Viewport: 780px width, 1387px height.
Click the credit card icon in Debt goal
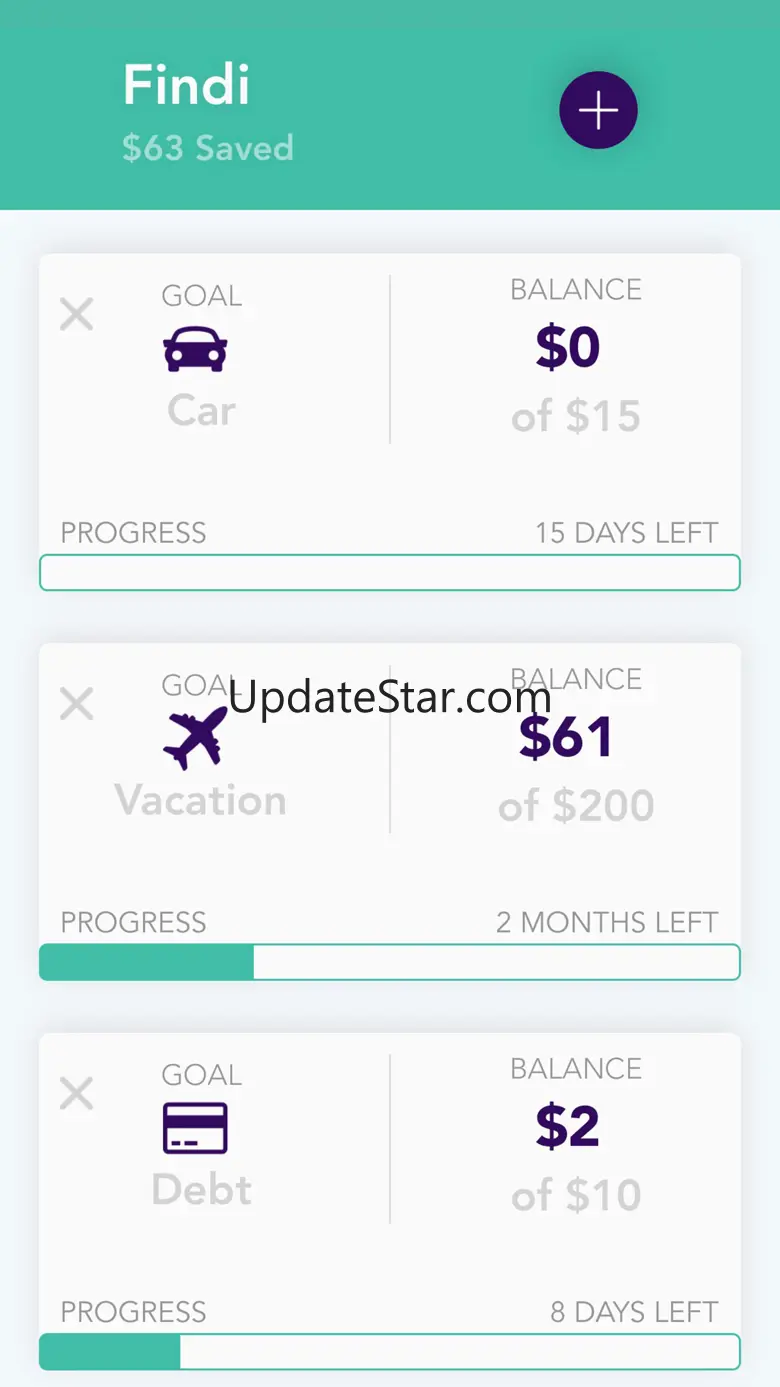coord(196,1128)
